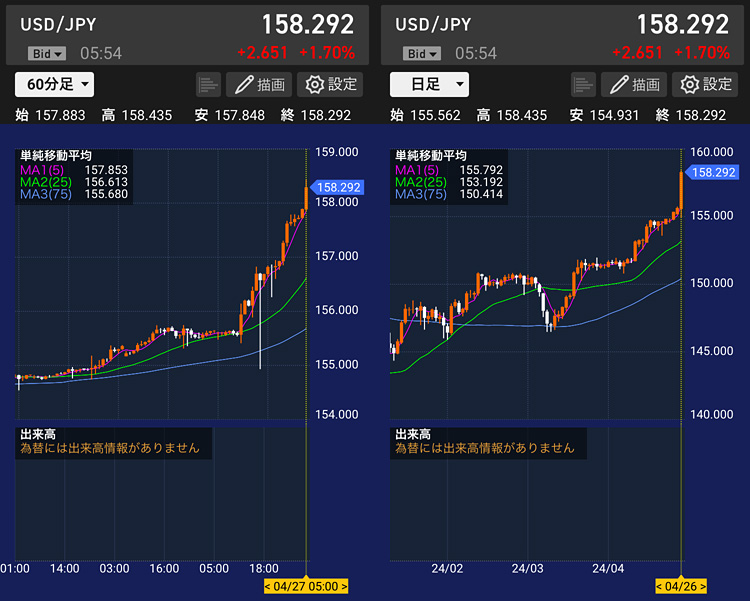The height and width of the screenshot is (601, 750).
Task: Click MA3(75) label 155.680 in left legend
Action: pos(74,194)
